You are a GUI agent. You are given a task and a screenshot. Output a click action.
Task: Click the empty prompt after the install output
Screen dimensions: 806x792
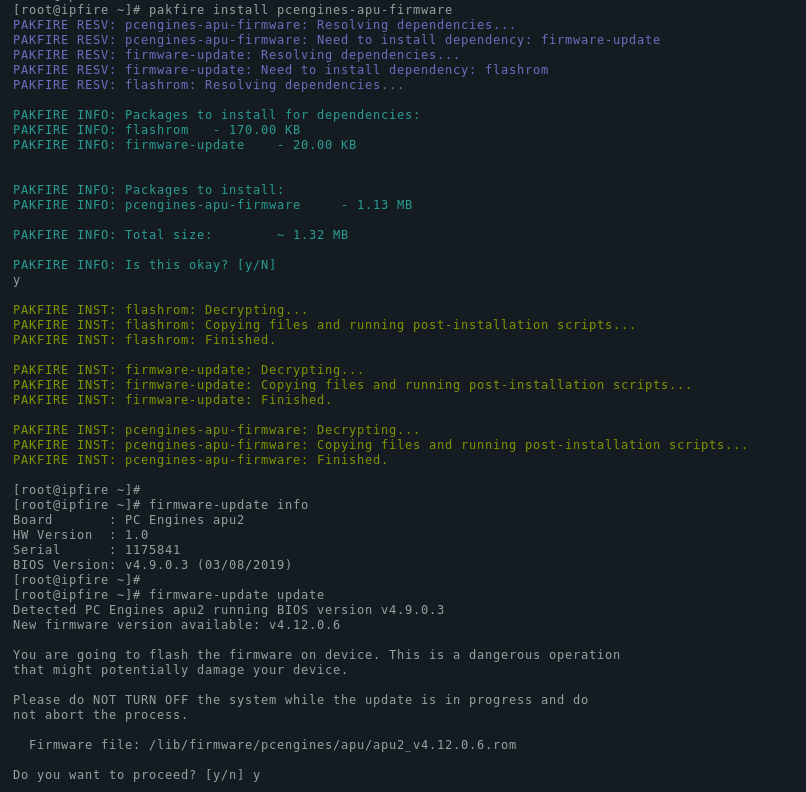(77, 490)
